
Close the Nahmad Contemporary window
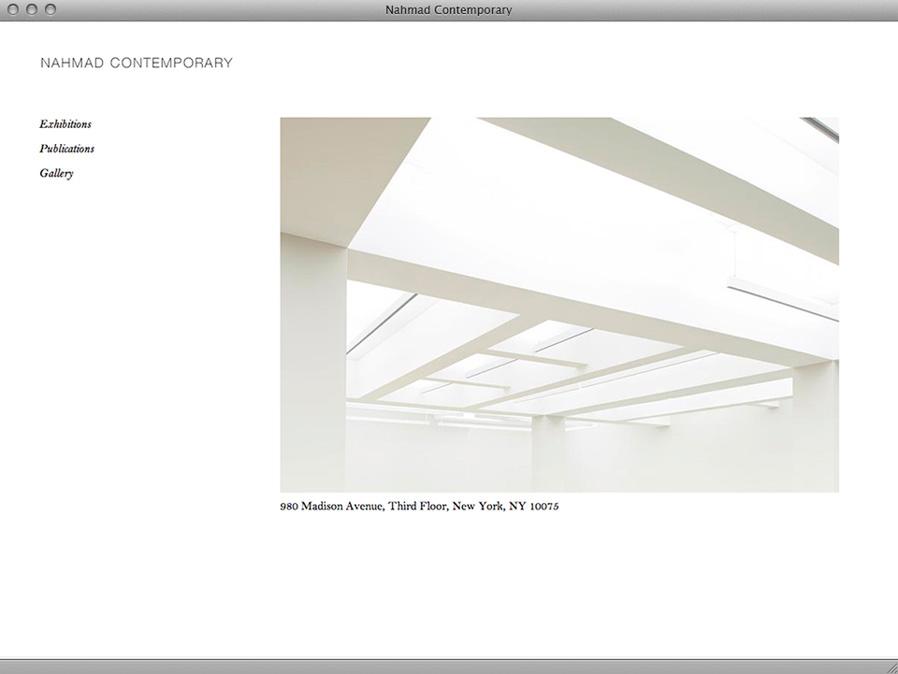point(13,10)
